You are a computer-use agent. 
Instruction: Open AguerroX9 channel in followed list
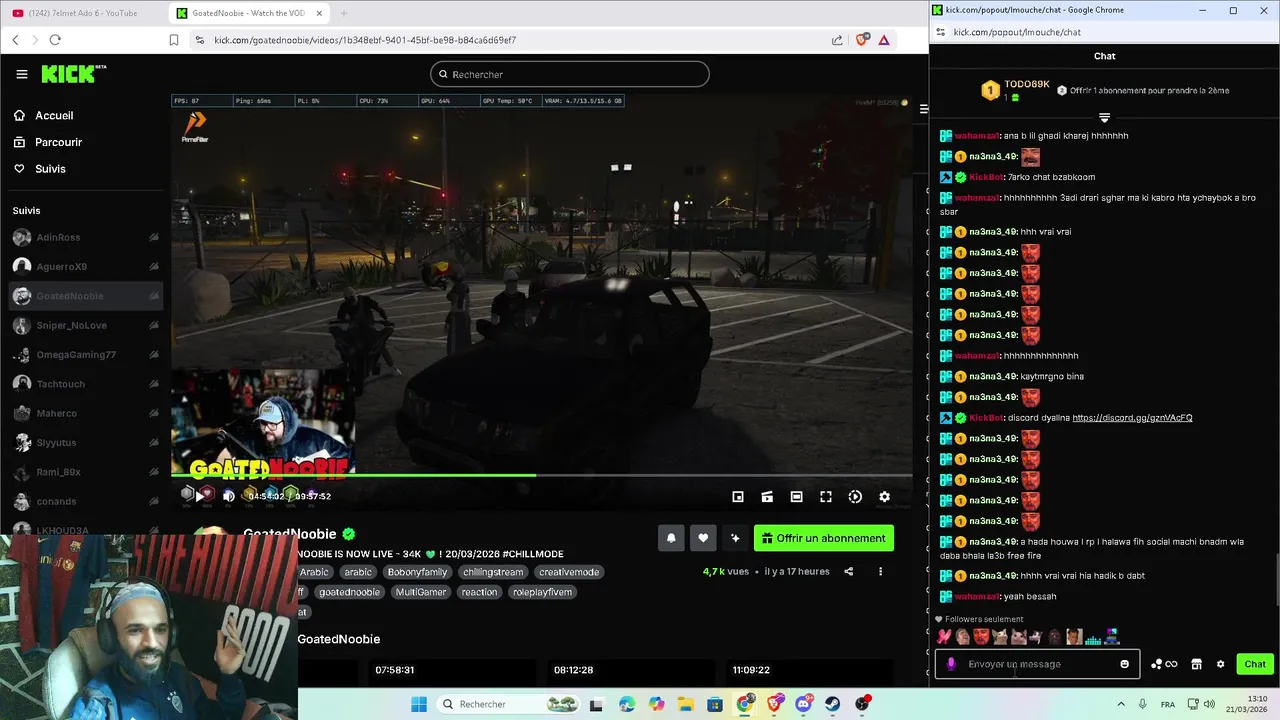click(86, 267)
